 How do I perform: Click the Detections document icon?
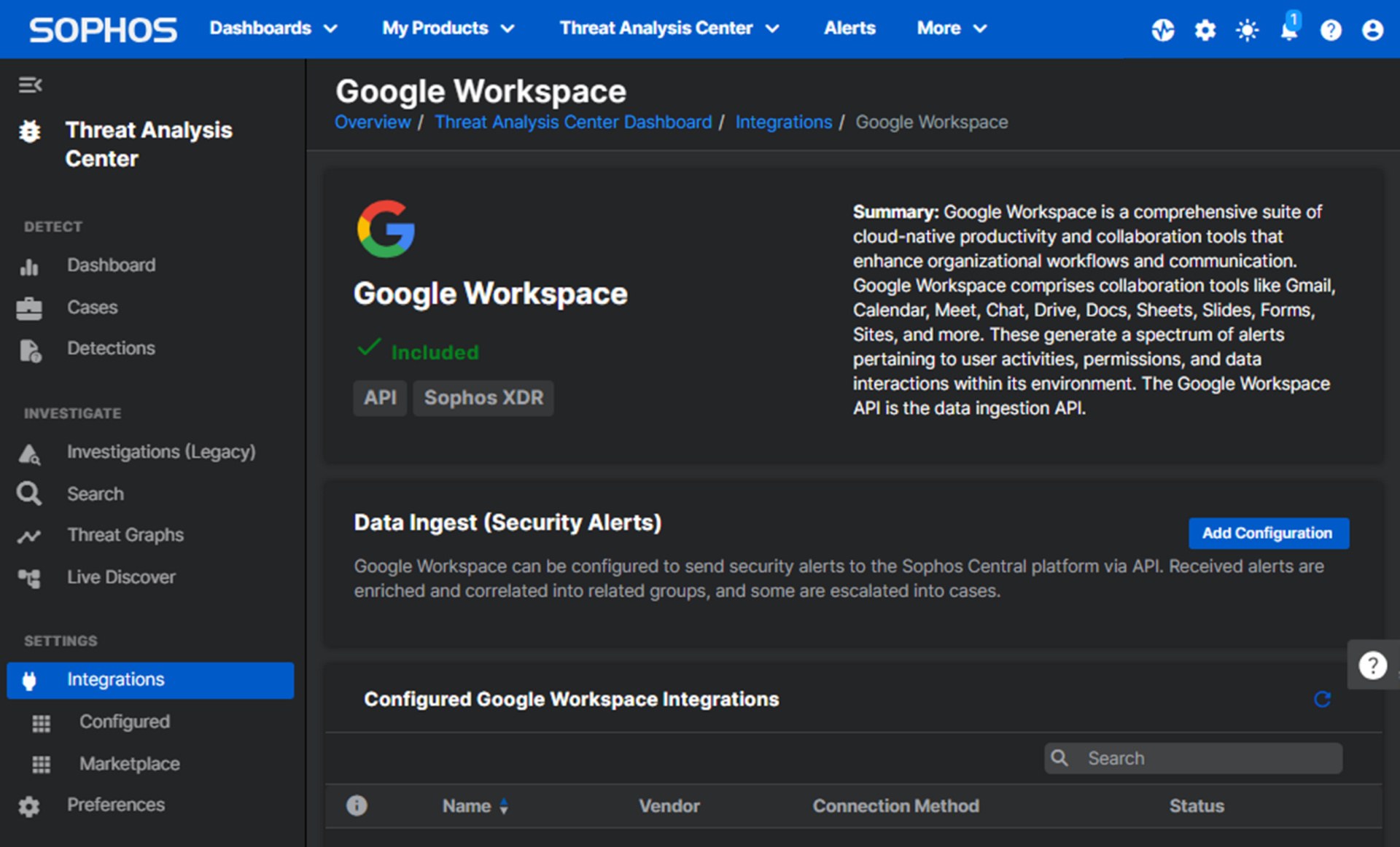(29, 349)
